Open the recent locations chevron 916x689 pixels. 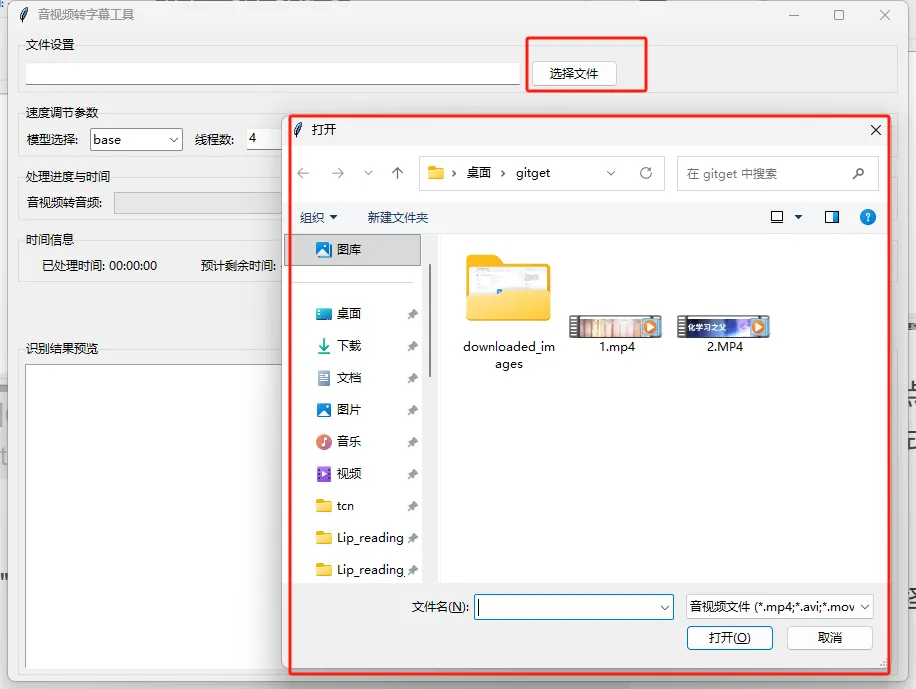[x=368, y=173]
